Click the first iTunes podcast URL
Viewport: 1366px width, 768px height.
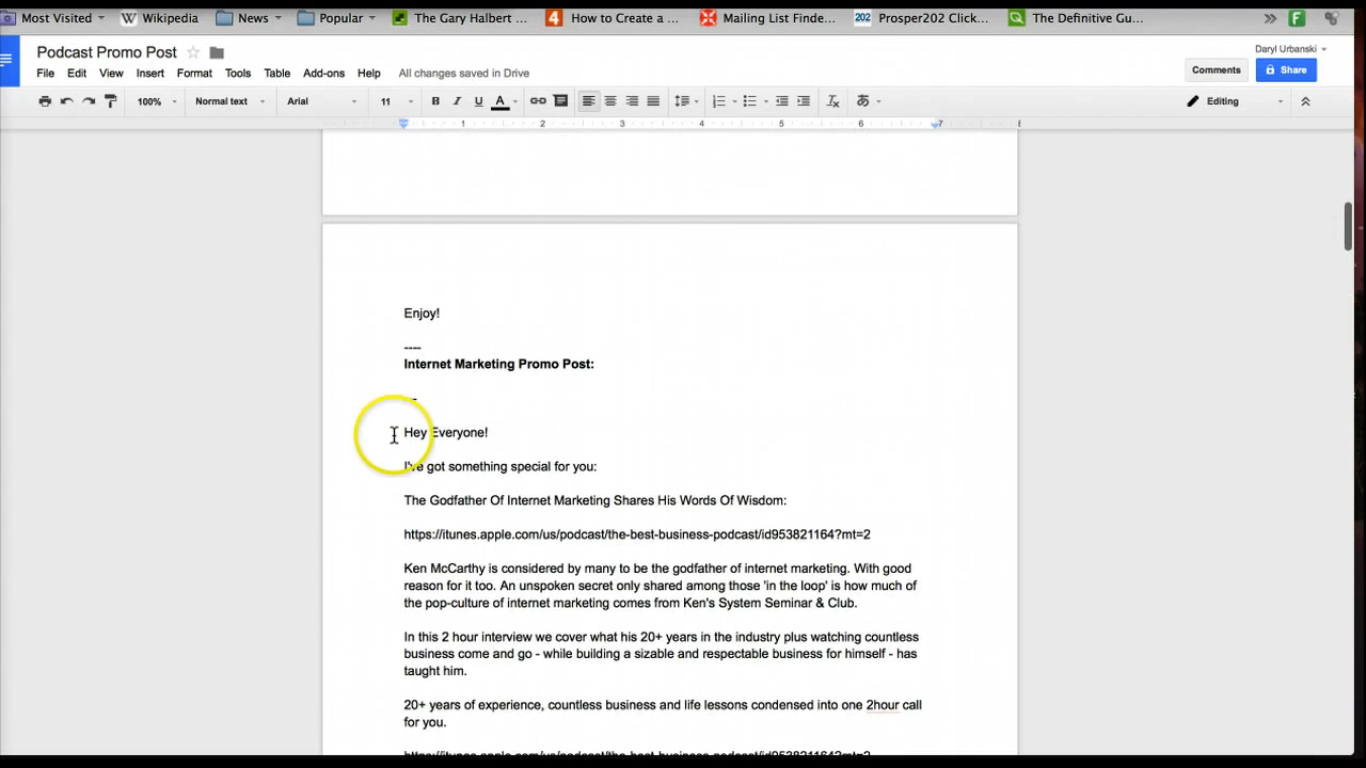tap(637, 534)
